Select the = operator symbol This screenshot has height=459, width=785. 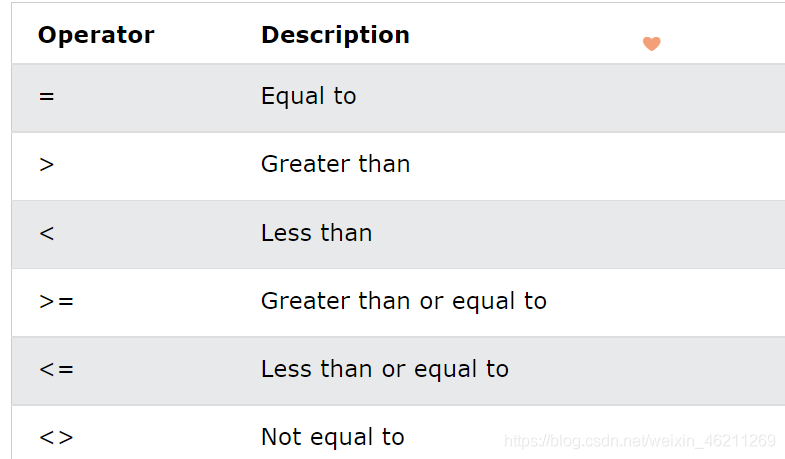tap(46, 96)
